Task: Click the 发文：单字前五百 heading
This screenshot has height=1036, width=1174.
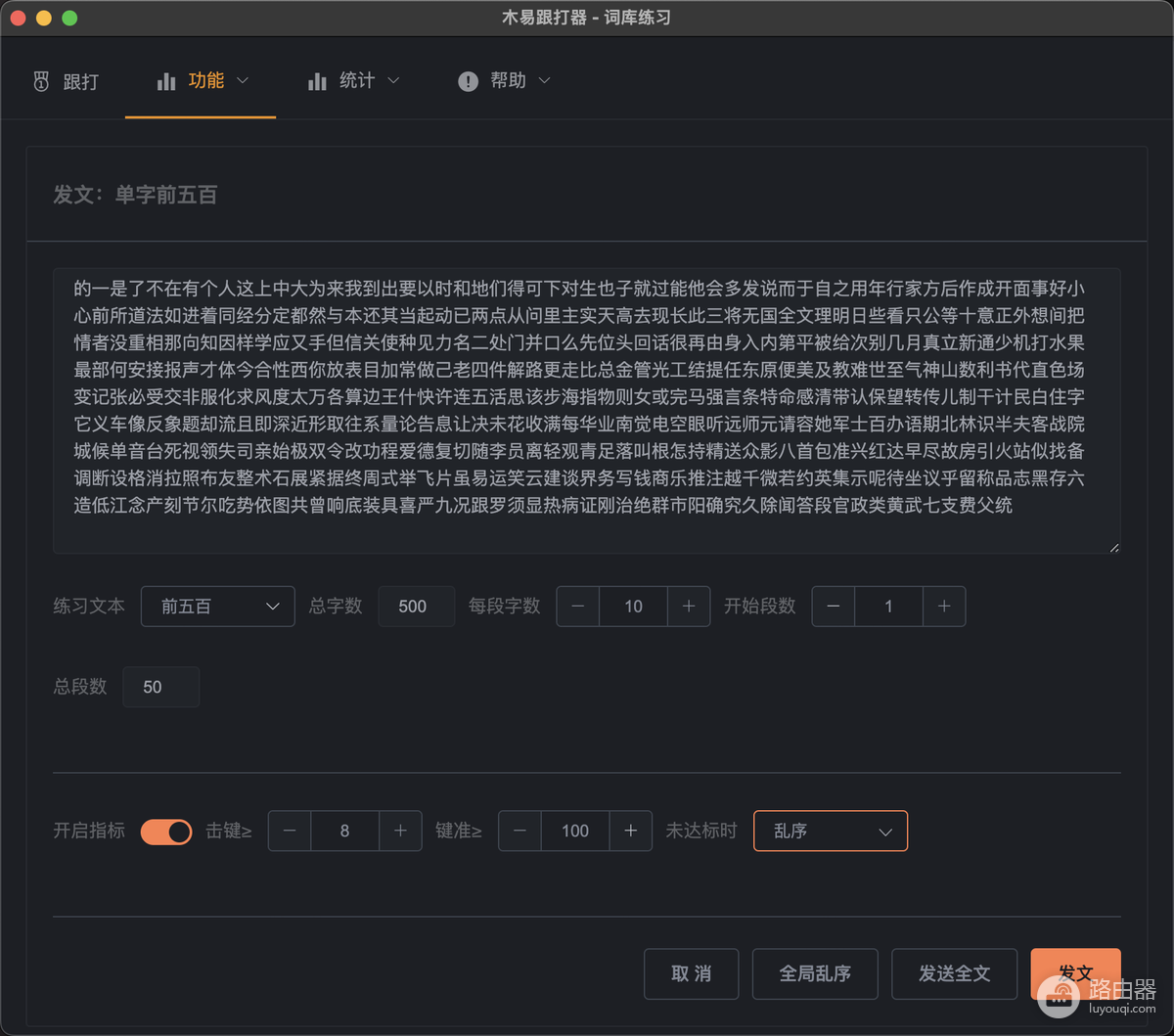Action: pyautogui.click(x=135, y=195)
